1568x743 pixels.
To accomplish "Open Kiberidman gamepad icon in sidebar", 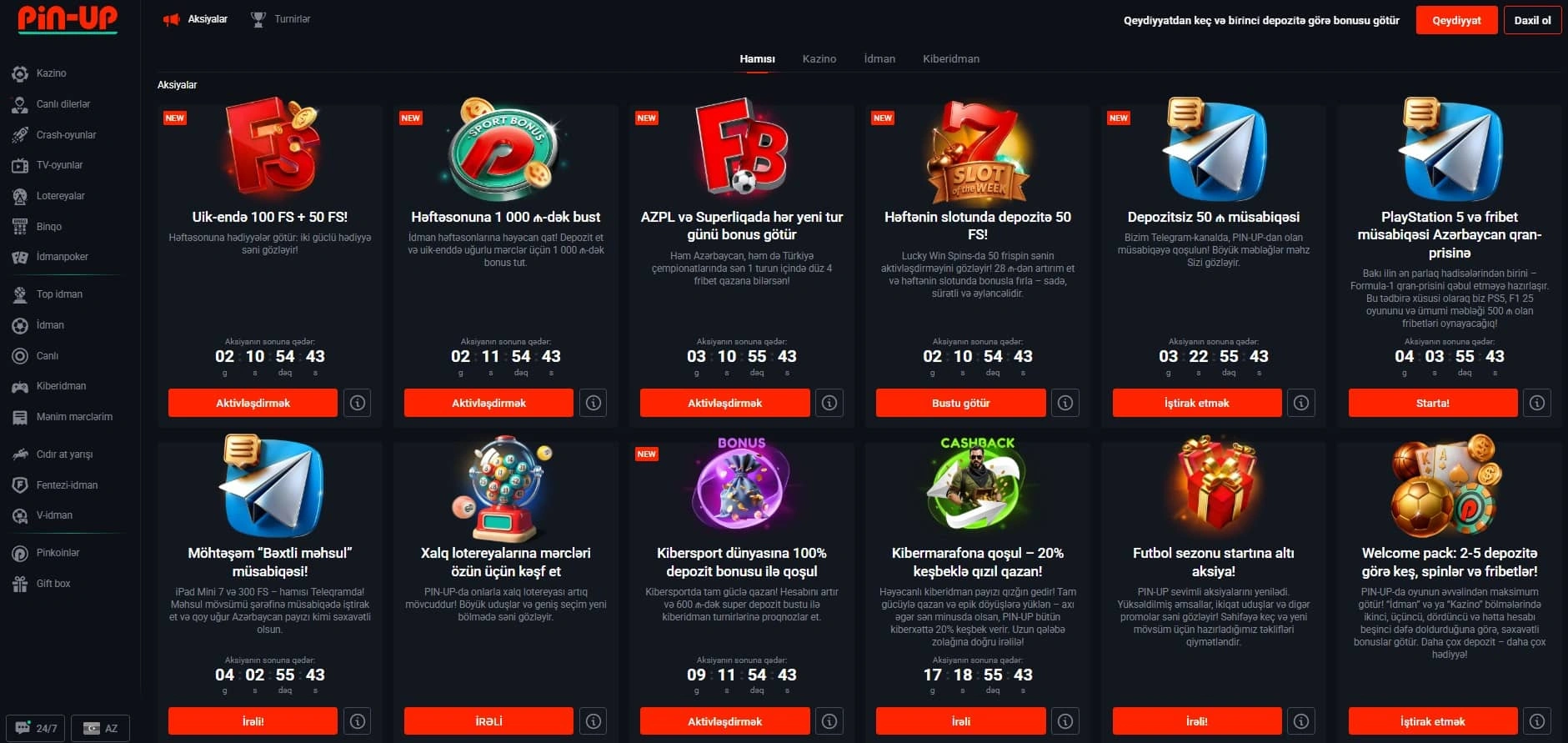I will point(20,386).
